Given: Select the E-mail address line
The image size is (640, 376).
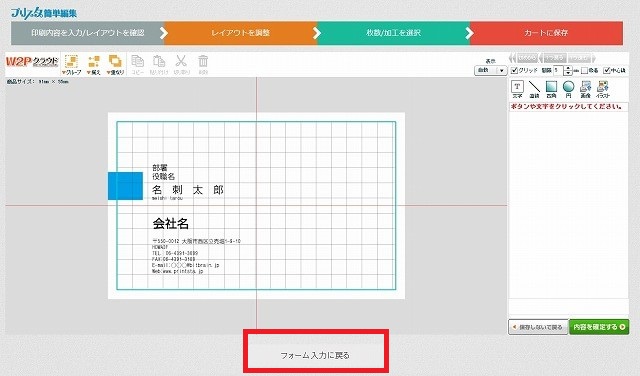Looking at the screenshot, I should pos(186,265).
